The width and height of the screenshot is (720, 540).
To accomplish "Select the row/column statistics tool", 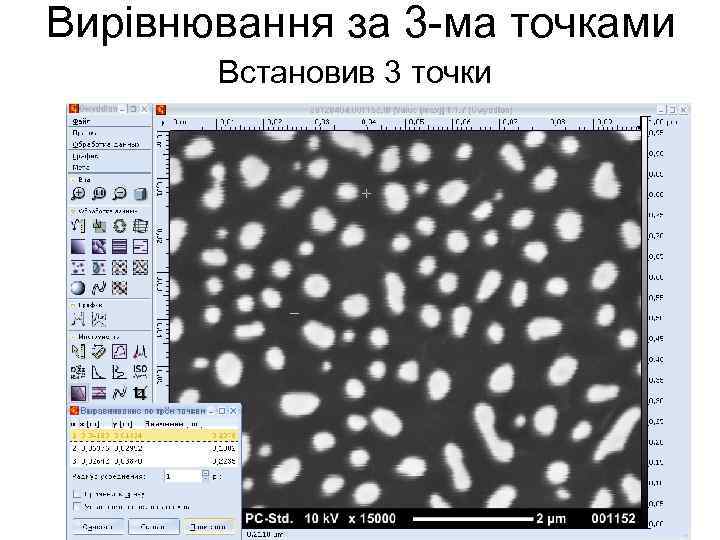I will pyautogui.click(x=120, y=372).
